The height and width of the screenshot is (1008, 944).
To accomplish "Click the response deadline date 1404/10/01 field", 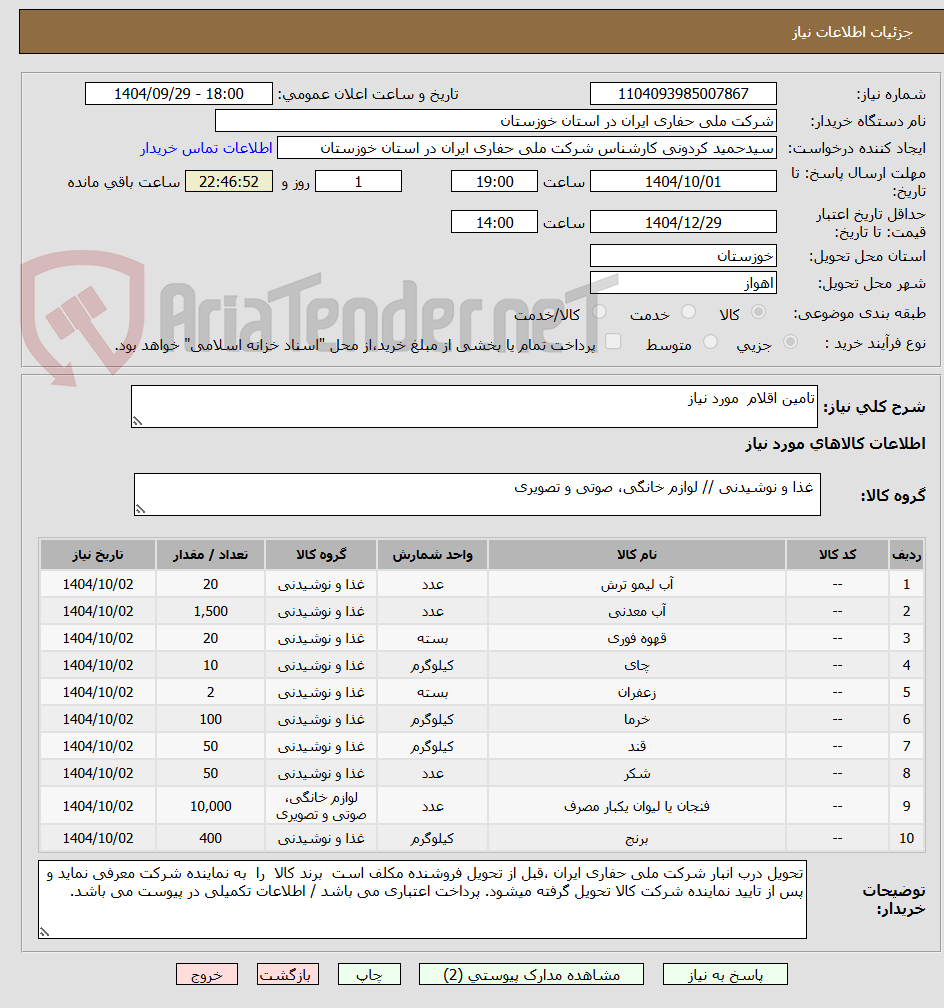I will pos(683,181).
